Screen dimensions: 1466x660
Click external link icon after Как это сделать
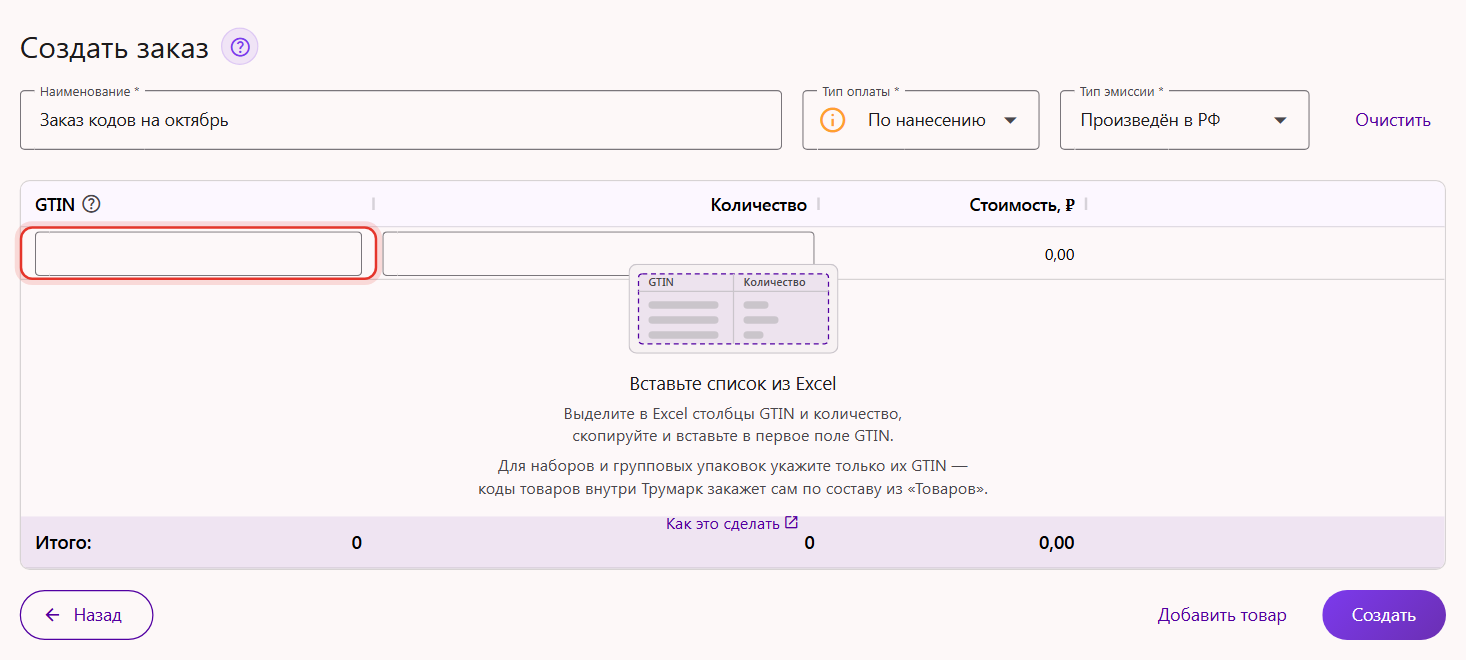point(791,522)
